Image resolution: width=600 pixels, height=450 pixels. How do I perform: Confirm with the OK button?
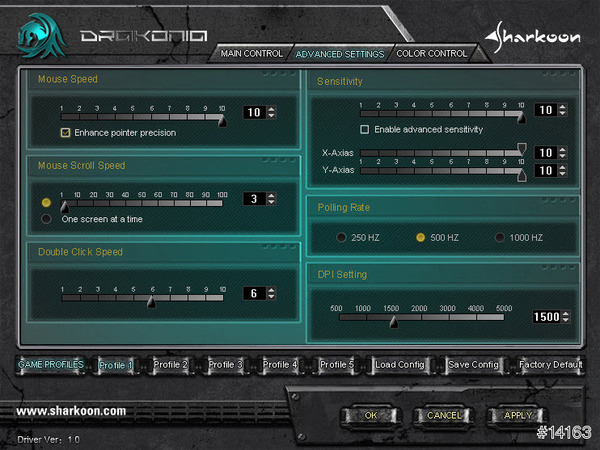[x=371, y=416]
